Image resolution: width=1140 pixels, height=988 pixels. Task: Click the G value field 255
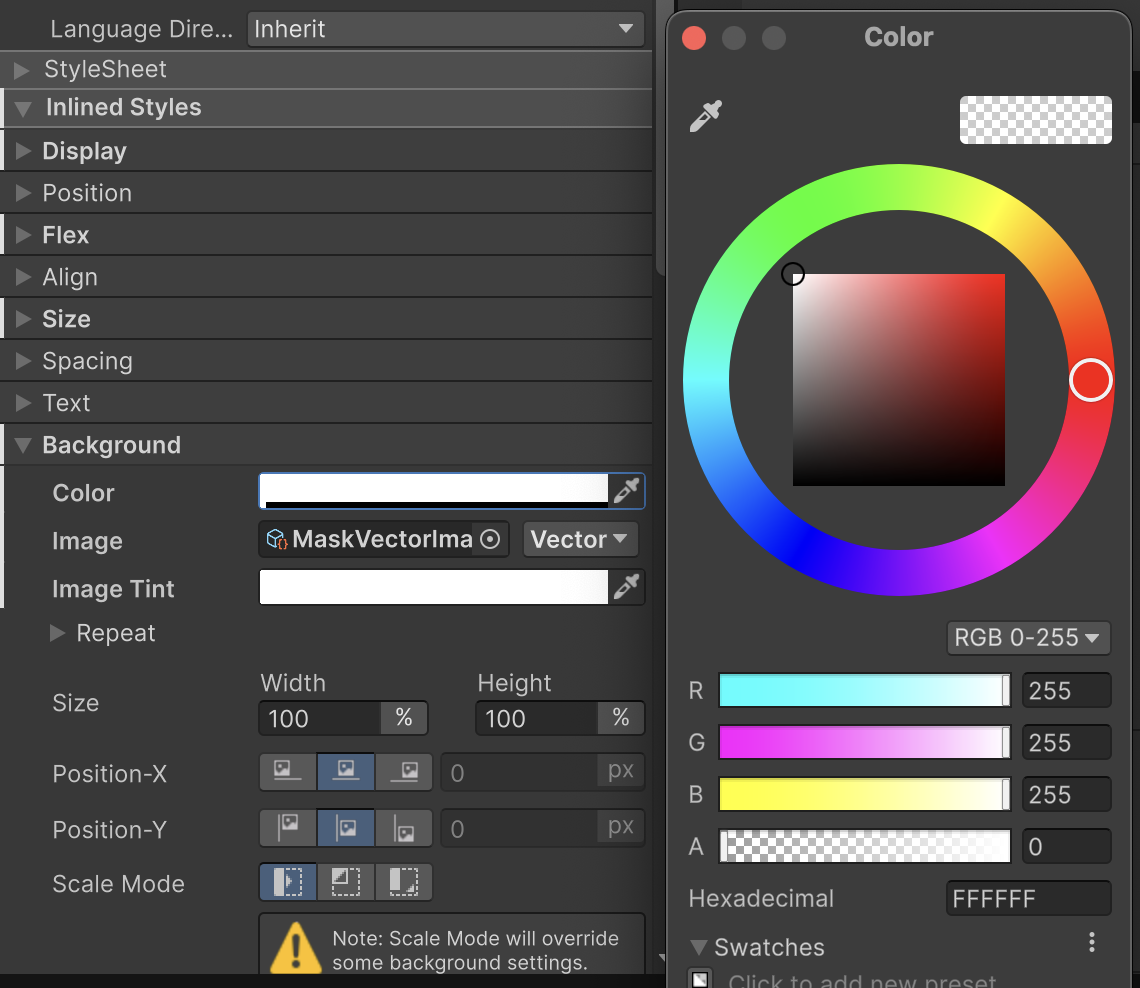coord(1067,742)
